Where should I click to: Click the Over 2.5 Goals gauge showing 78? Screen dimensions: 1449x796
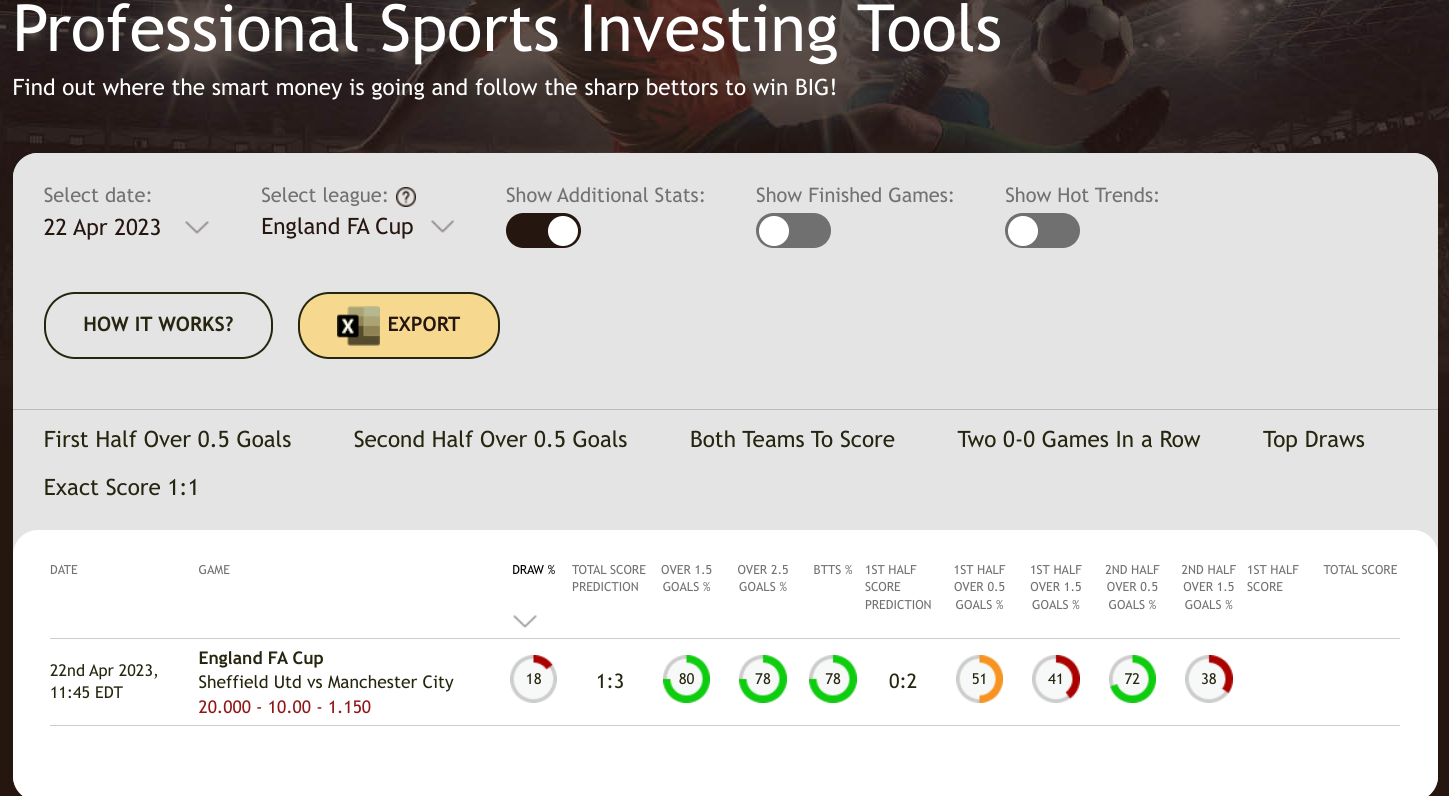tap(763, 680)
